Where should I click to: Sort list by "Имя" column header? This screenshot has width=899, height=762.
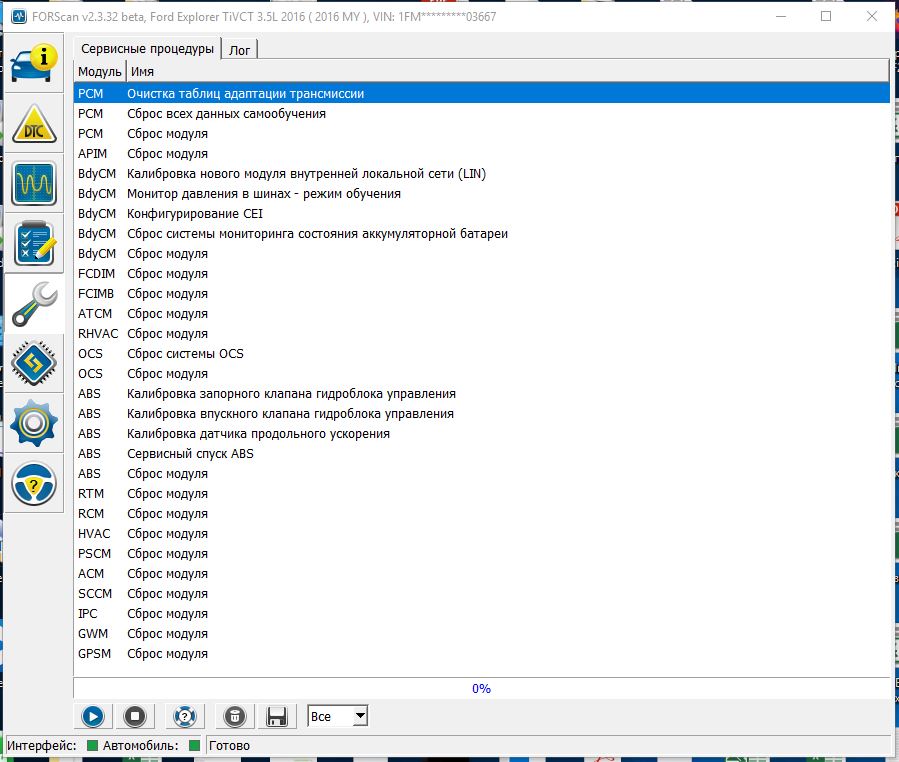point(142,72)
